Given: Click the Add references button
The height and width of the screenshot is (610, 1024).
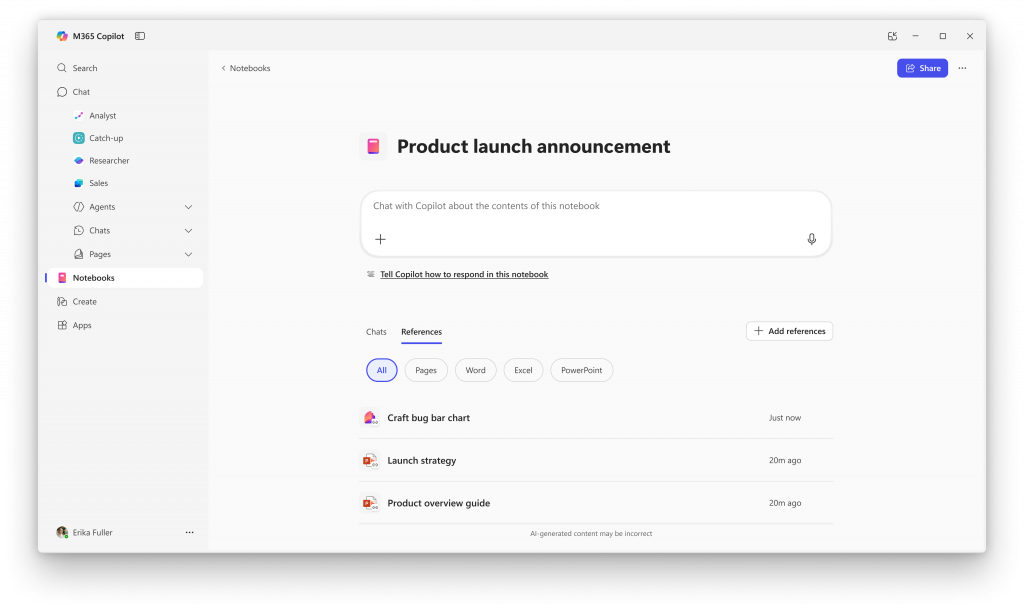Looking at the screenshot, I should point(789,331).
